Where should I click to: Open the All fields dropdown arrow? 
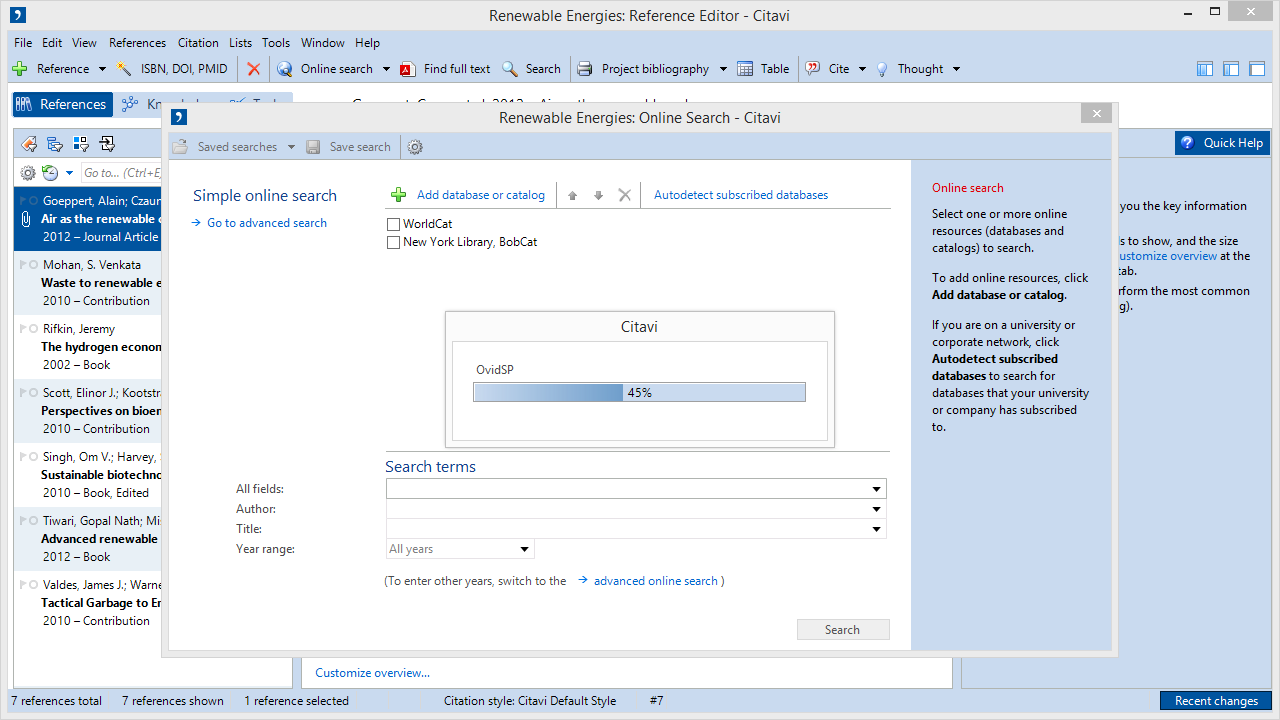pos(876,489)
